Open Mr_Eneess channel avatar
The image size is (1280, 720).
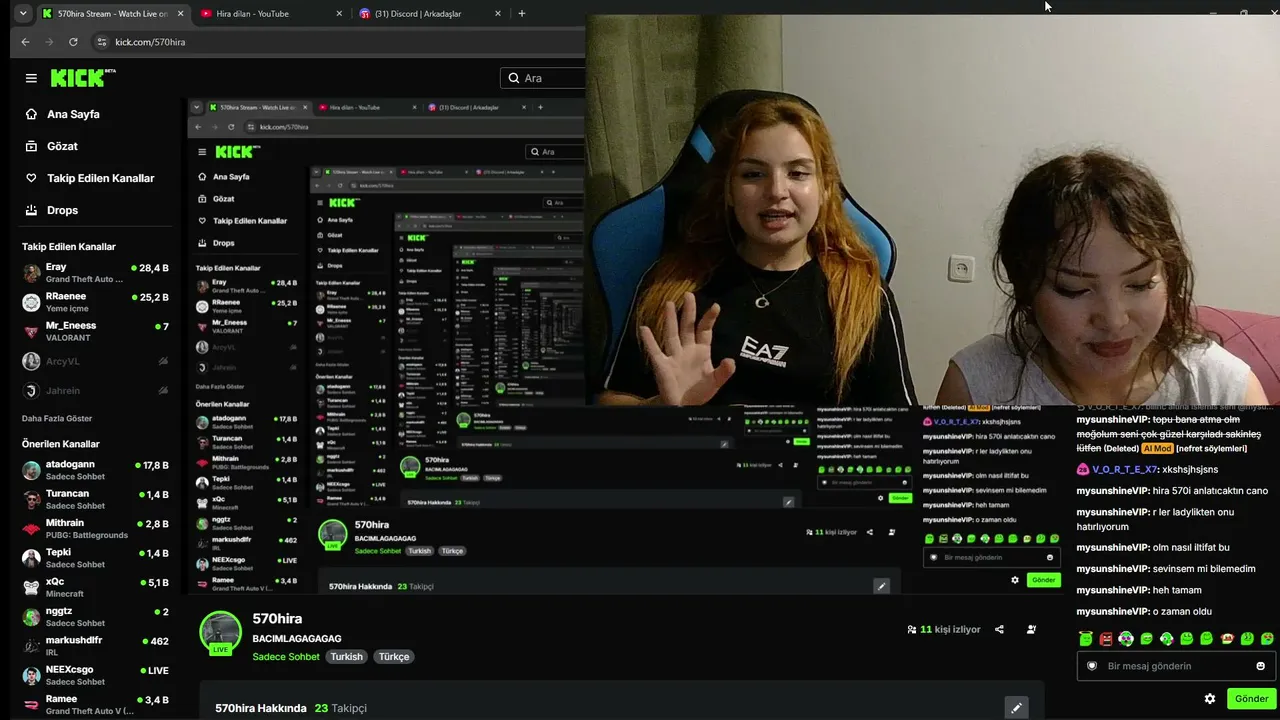[x=32, y=331]
